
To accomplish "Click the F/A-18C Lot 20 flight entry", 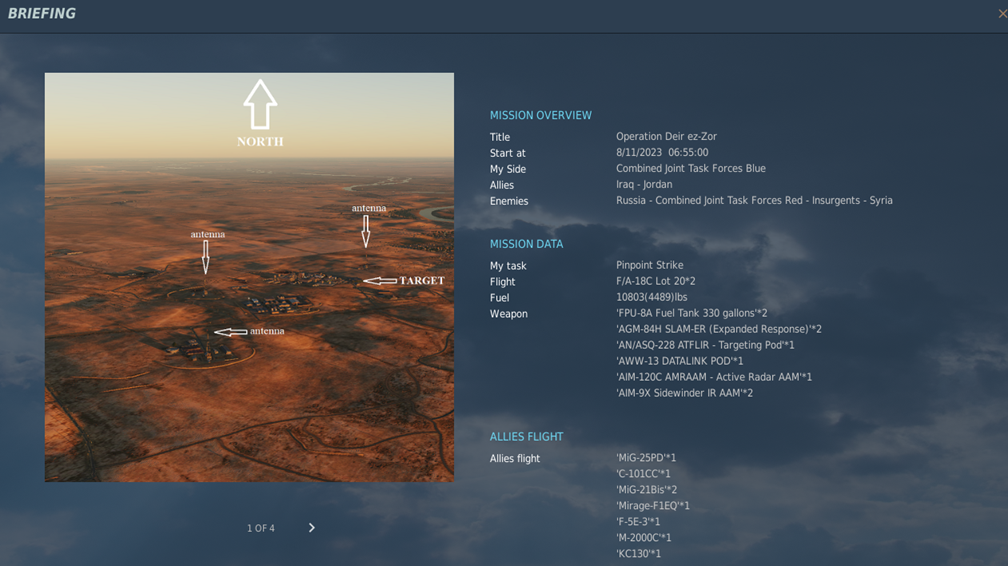I will click(655, 282).
